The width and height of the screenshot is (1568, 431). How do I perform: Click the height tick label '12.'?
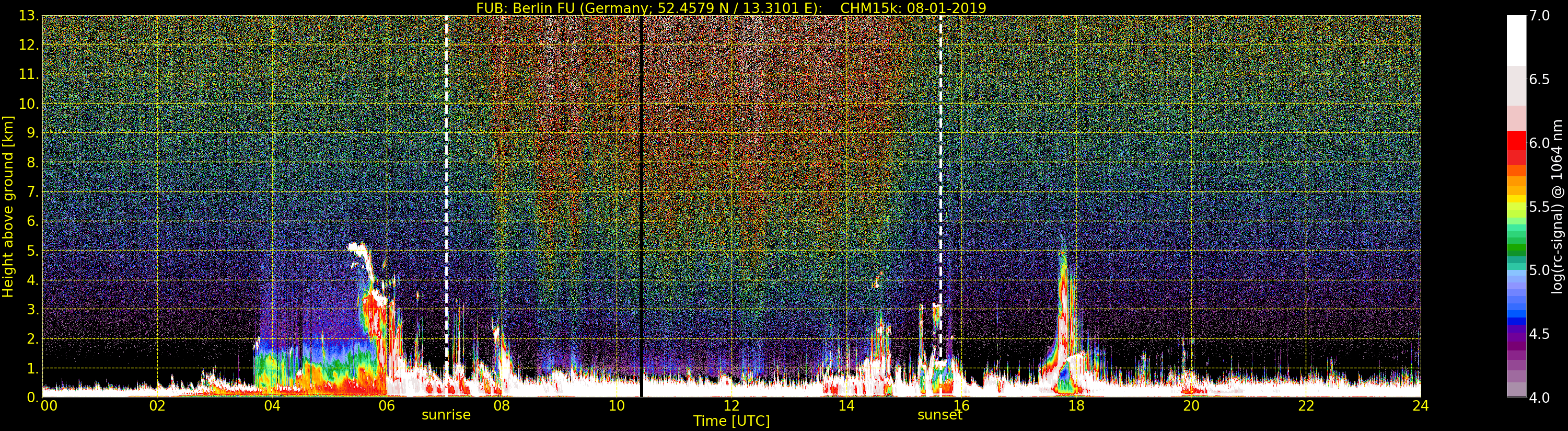click(29, 45)
